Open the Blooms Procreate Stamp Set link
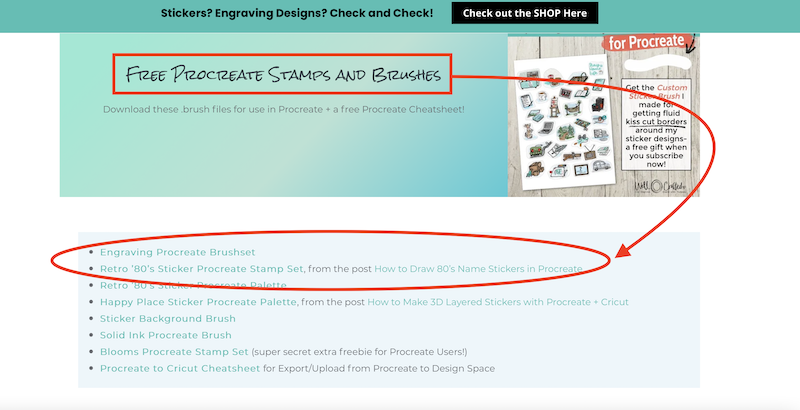This screenshot has width=800, height=410. coord(174,352)
